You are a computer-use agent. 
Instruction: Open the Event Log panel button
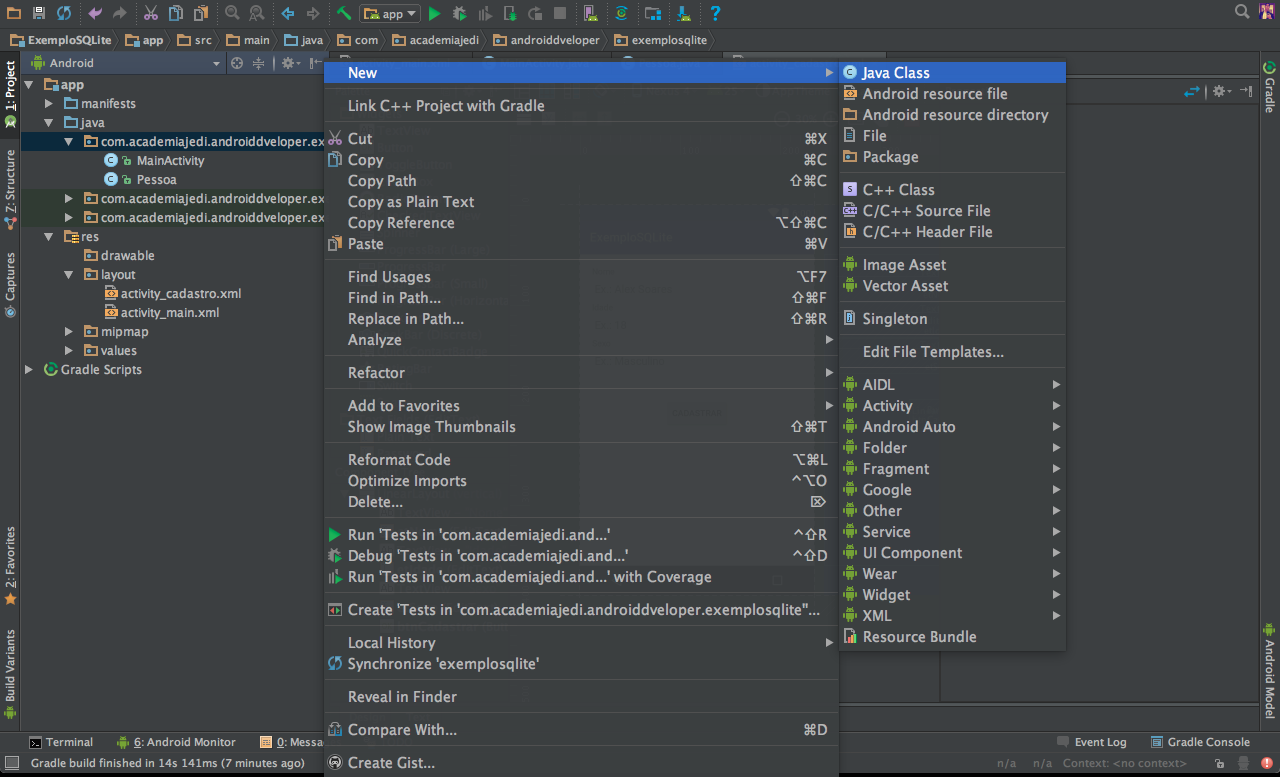(1092, 742)
